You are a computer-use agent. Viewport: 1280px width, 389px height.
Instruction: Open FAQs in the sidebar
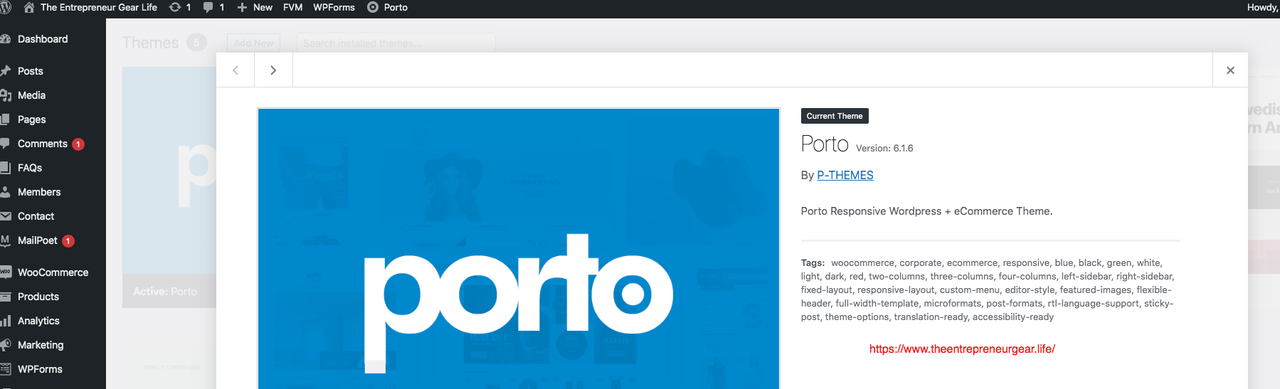point(30,168)
